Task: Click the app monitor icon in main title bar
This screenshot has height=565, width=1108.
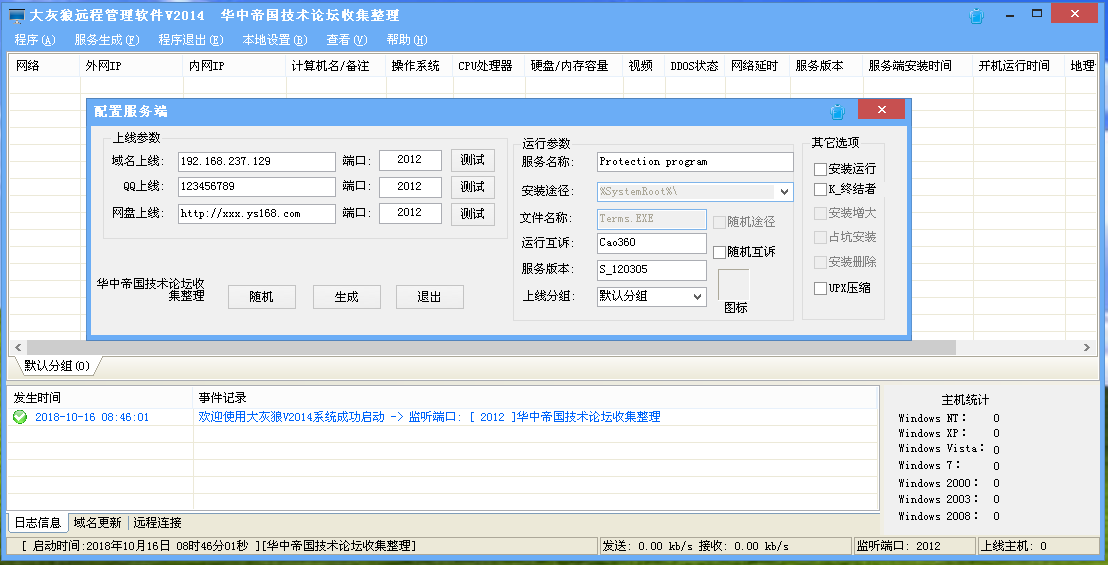Action: coord(17,16)
